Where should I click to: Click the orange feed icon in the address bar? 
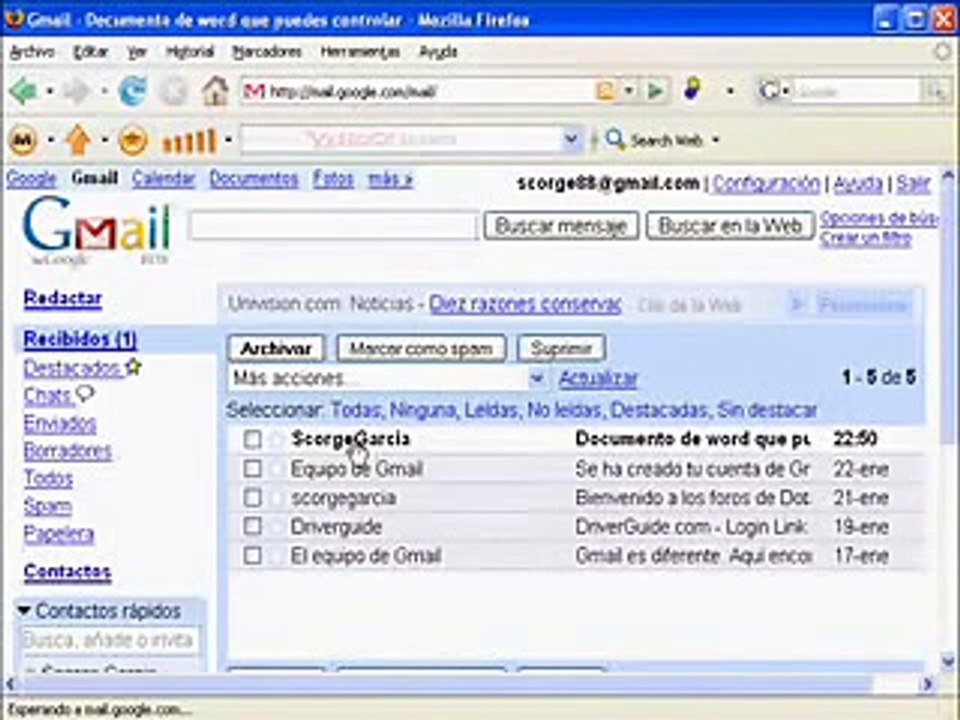coord(605,91)
